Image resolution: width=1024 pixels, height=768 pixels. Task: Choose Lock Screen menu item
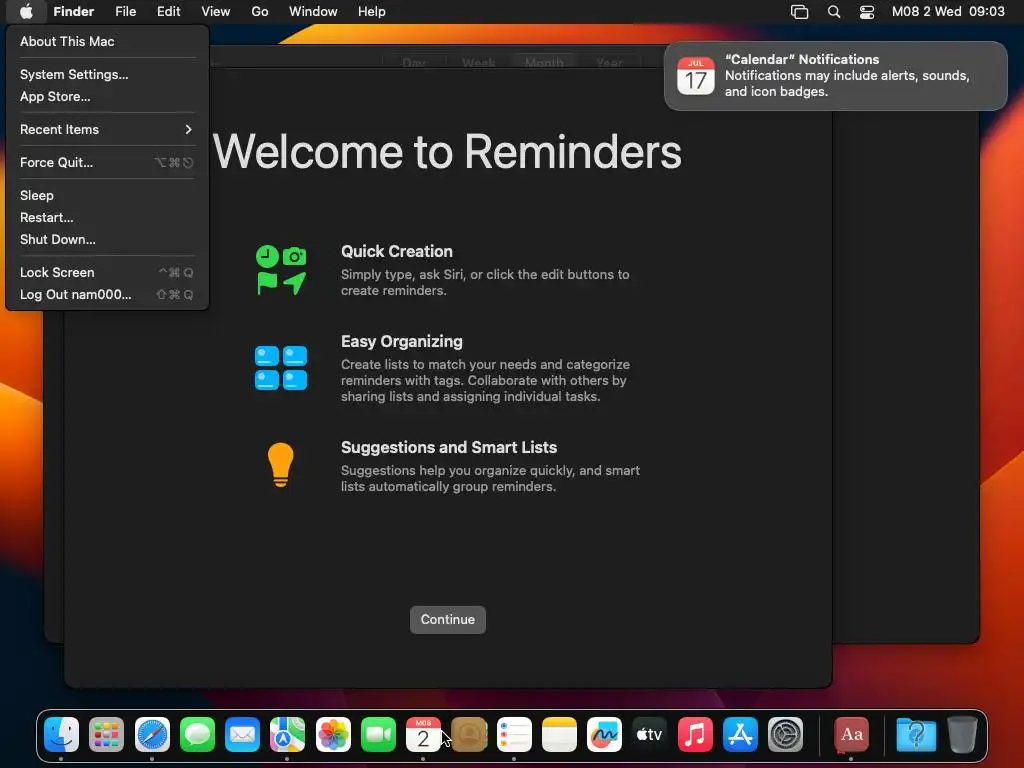click(x=107, y=272)
